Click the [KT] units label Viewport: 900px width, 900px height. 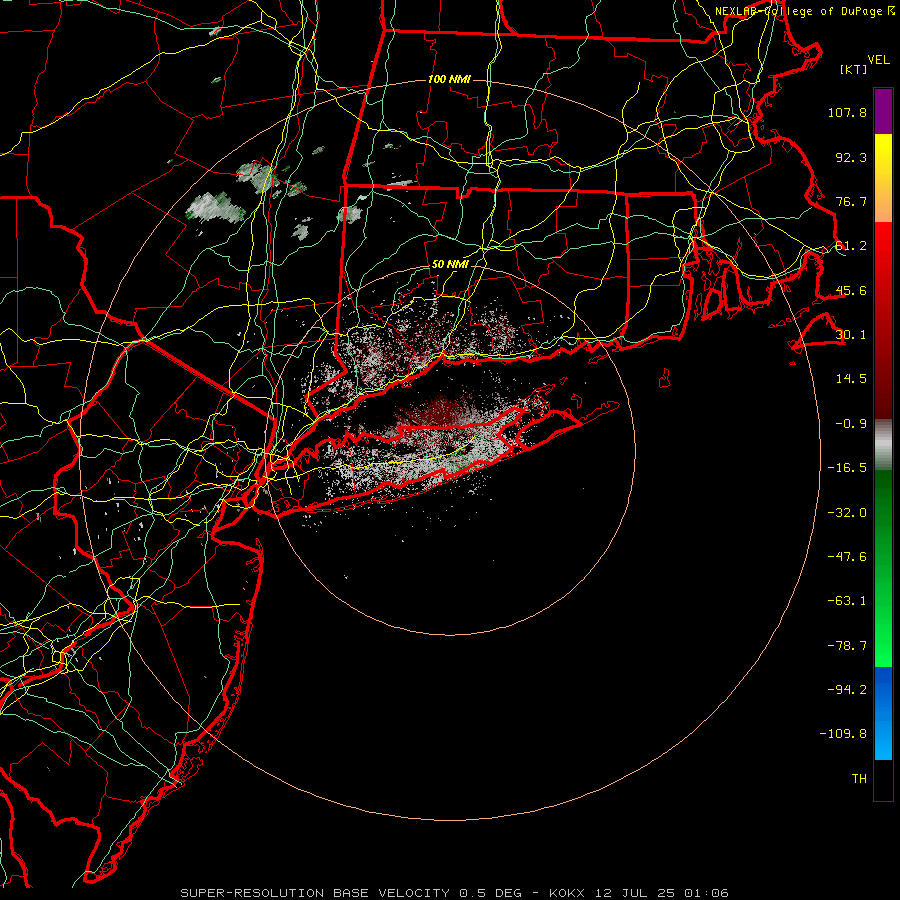[x=854, y=69]
